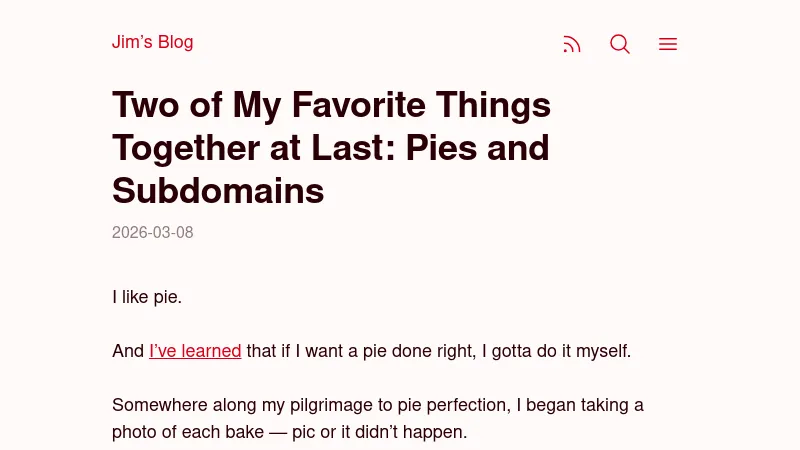Go to the Jim's Blog home link

(x=152, y=42)
